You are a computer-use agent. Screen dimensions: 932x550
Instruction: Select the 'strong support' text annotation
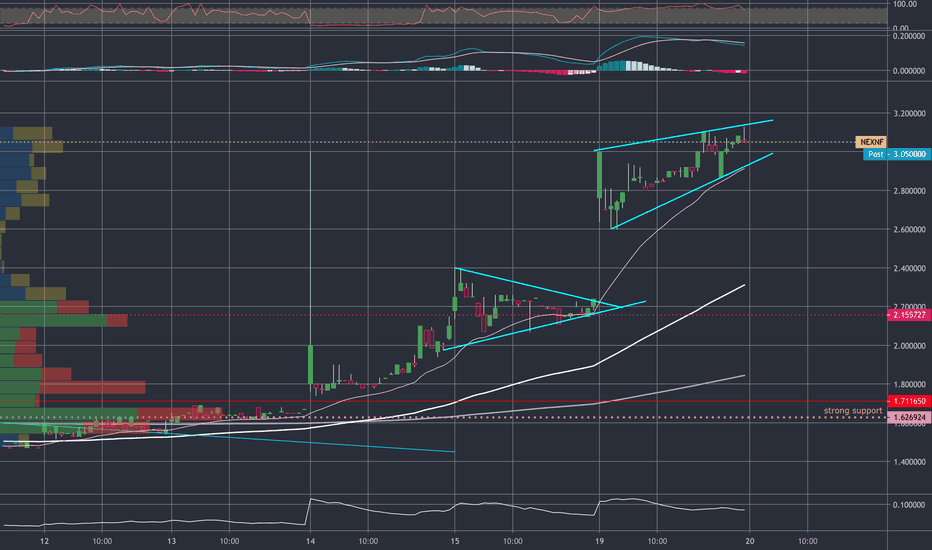[853, 410]
